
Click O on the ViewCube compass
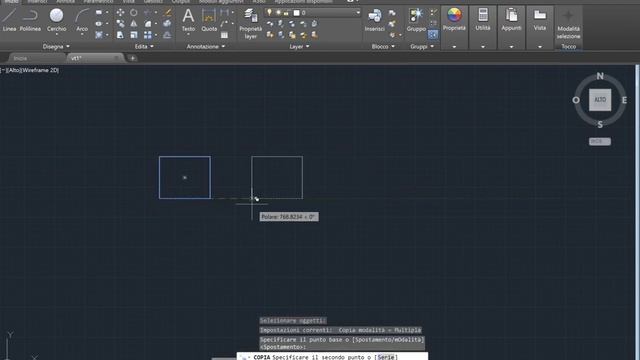[576, 100]
